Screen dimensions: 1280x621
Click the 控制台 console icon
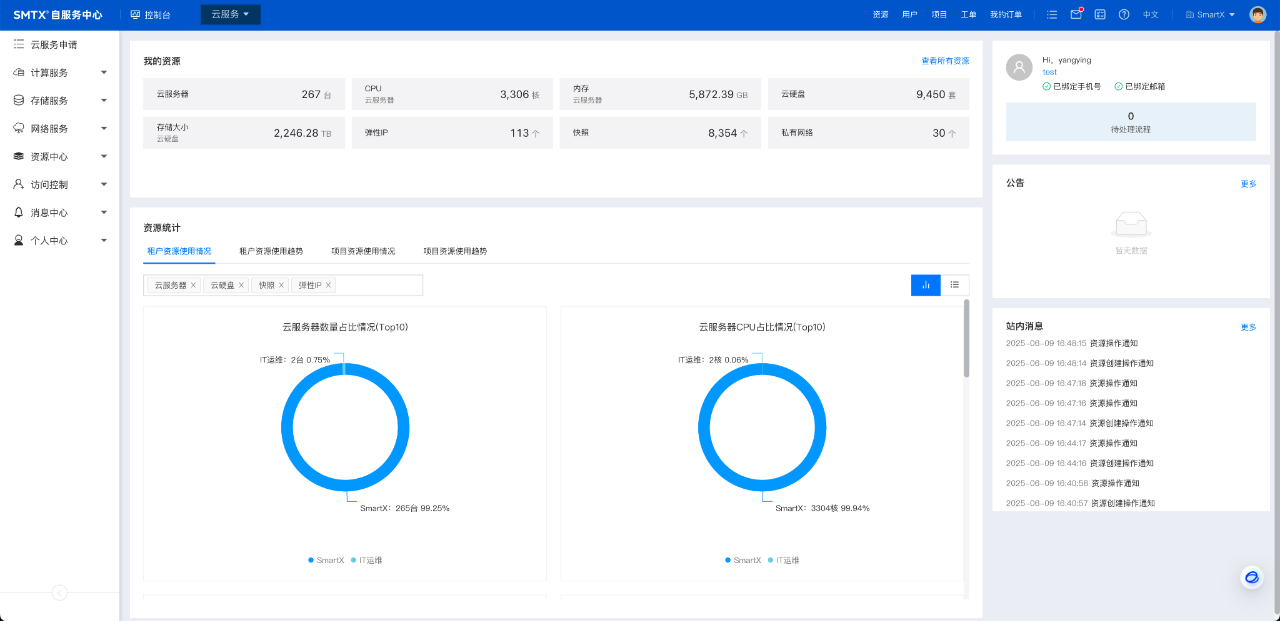tap(136, 15)
